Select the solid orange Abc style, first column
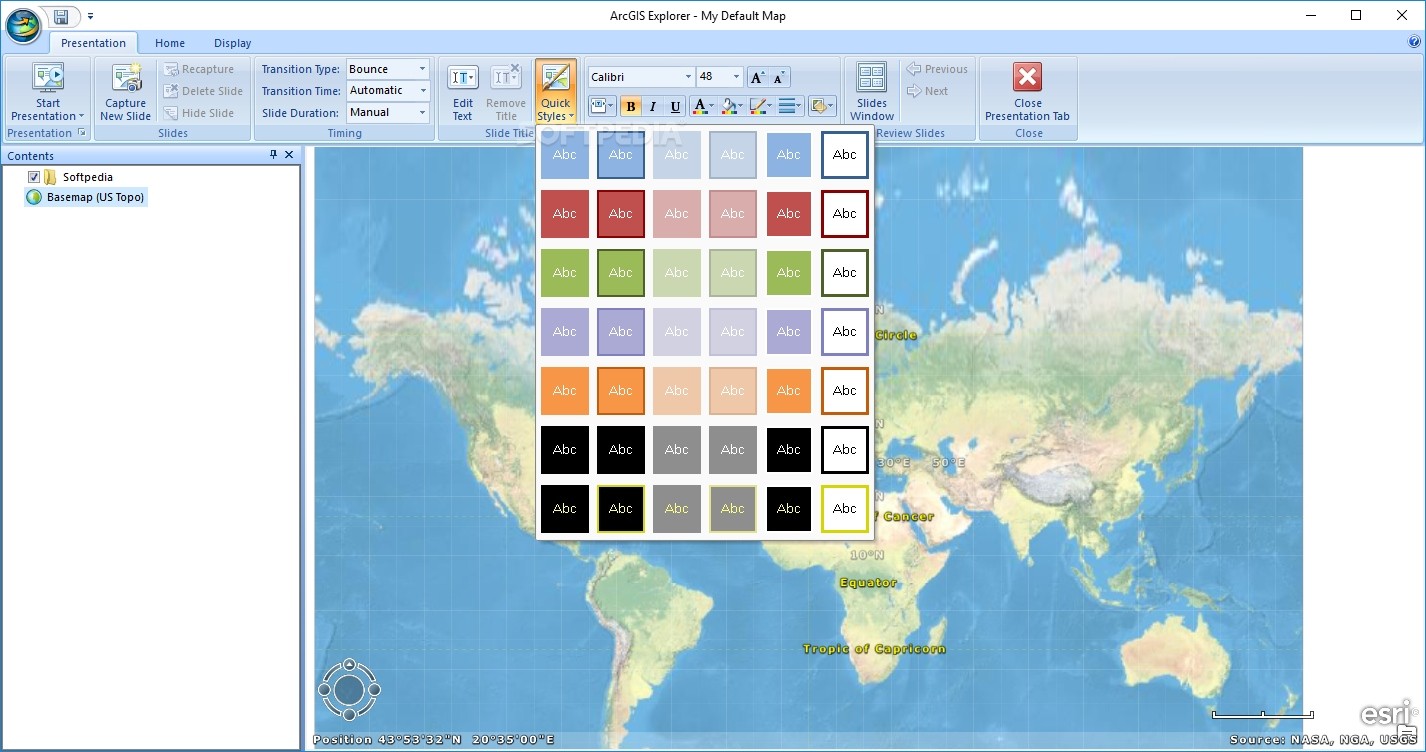 coord(565,391)
